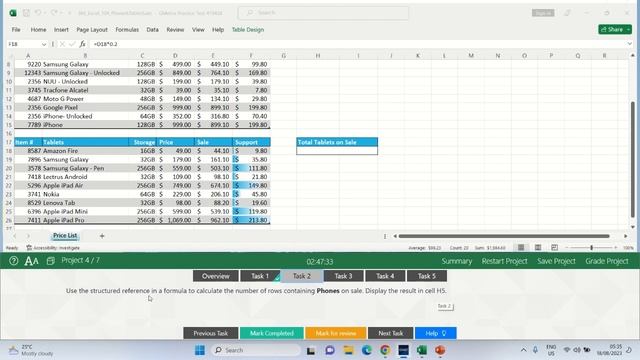Viewport: 640px width, 360px height.
Task: Open the File menu
Action: pos(16,29)
